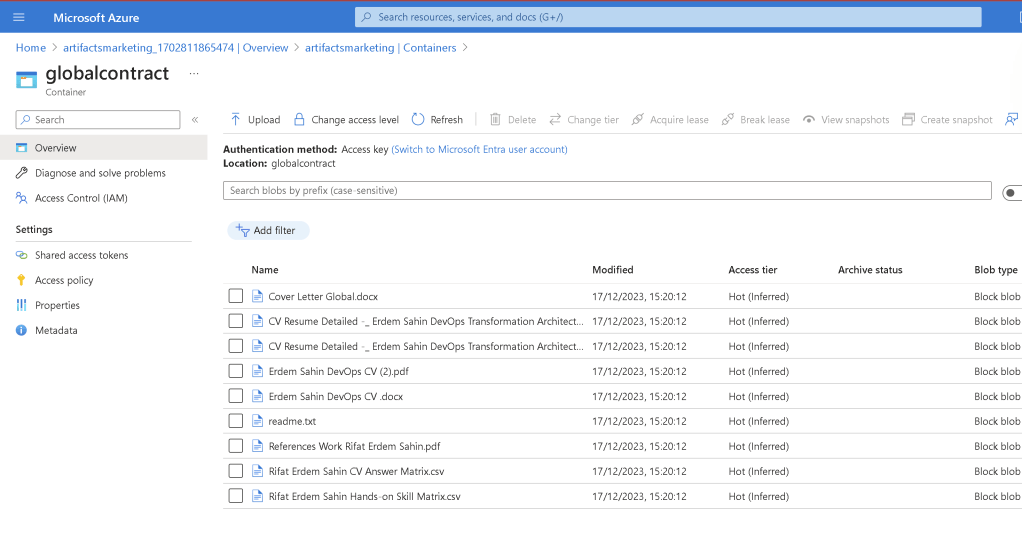Select Rifat Erdem Sahin CV Answer Matrix.csv checkbox
1022x539 pixels.
(236, 471)
